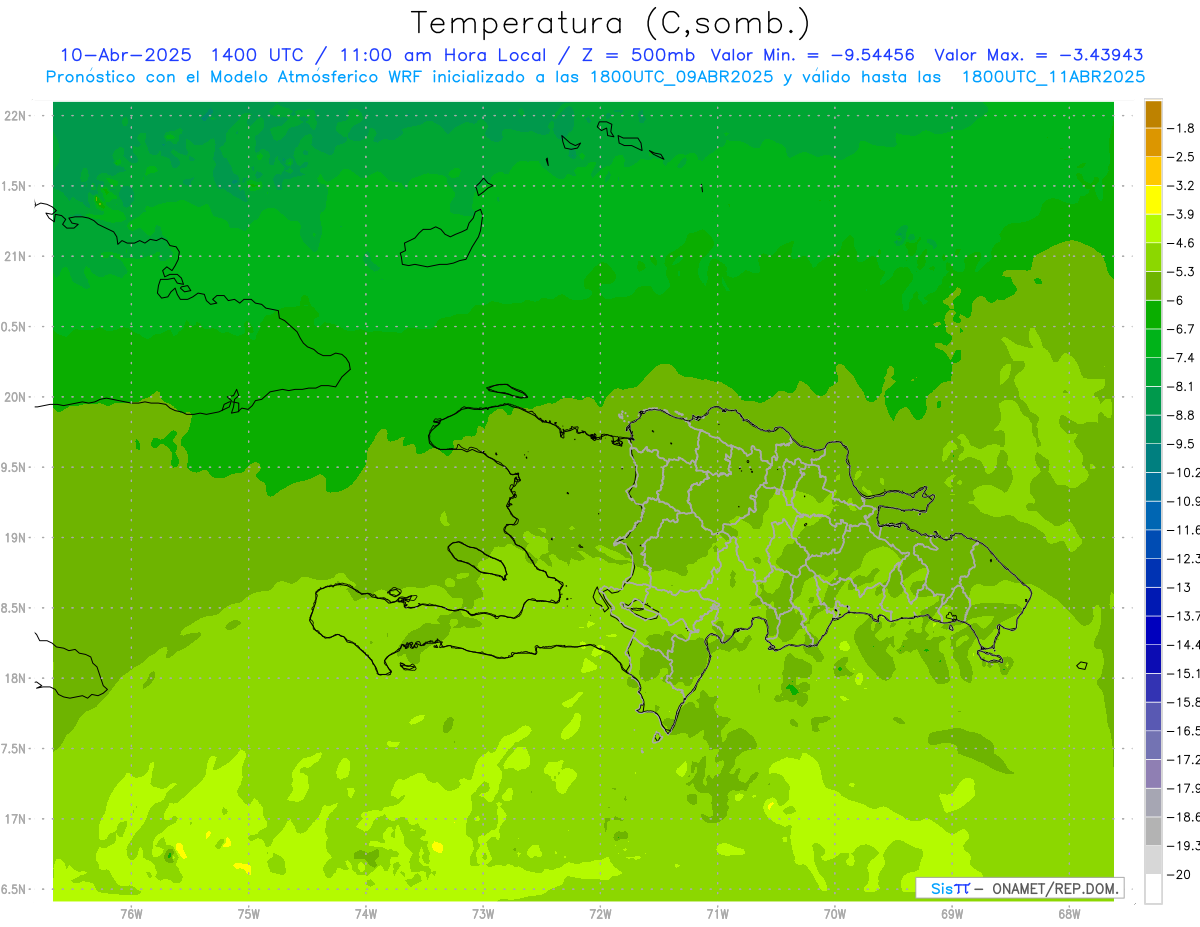1200x927 pixels.
Task: Click 'Valor Min. = -9.54456' text
Action: (x=812, y=55)
